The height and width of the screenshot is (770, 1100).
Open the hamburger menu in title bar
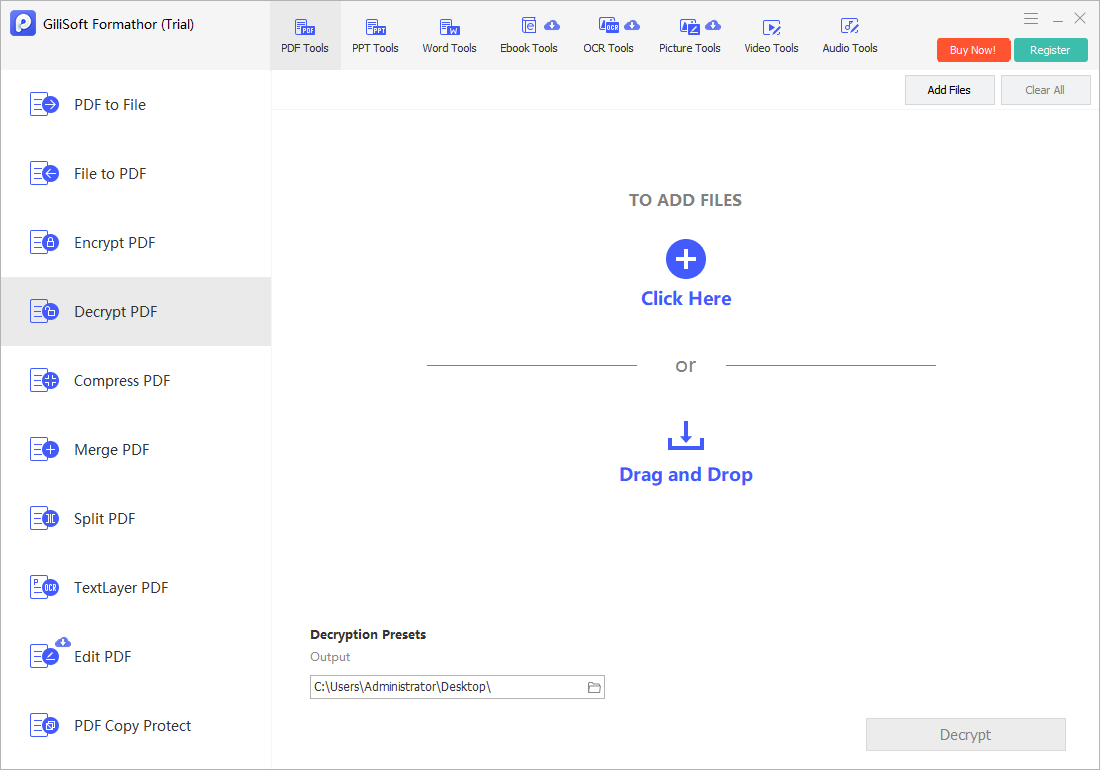[1031, 19]
